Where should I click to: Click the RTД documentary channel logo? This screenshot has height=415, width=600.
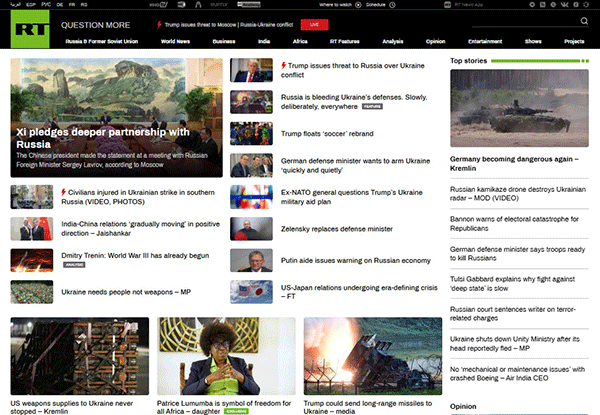[181, 5]
